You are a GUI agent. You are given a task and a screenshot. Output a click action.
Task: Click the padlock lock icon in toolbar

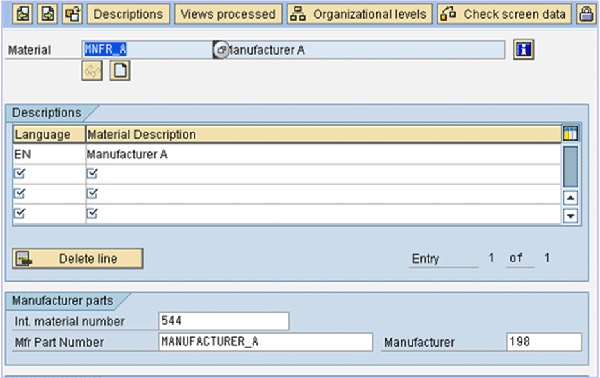click(x=586, y=14)
